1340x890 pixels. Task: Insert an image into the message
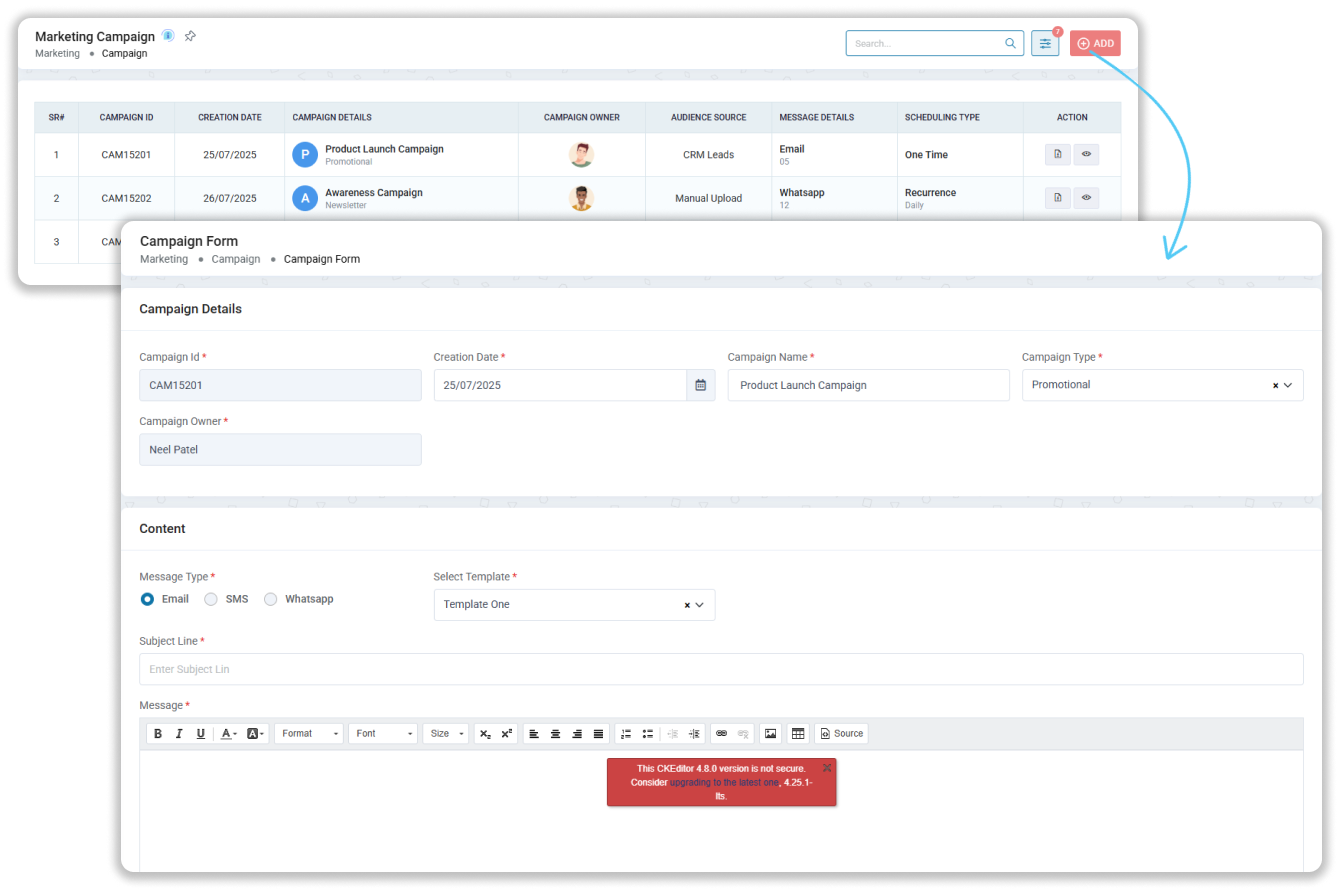coord(770,734)
